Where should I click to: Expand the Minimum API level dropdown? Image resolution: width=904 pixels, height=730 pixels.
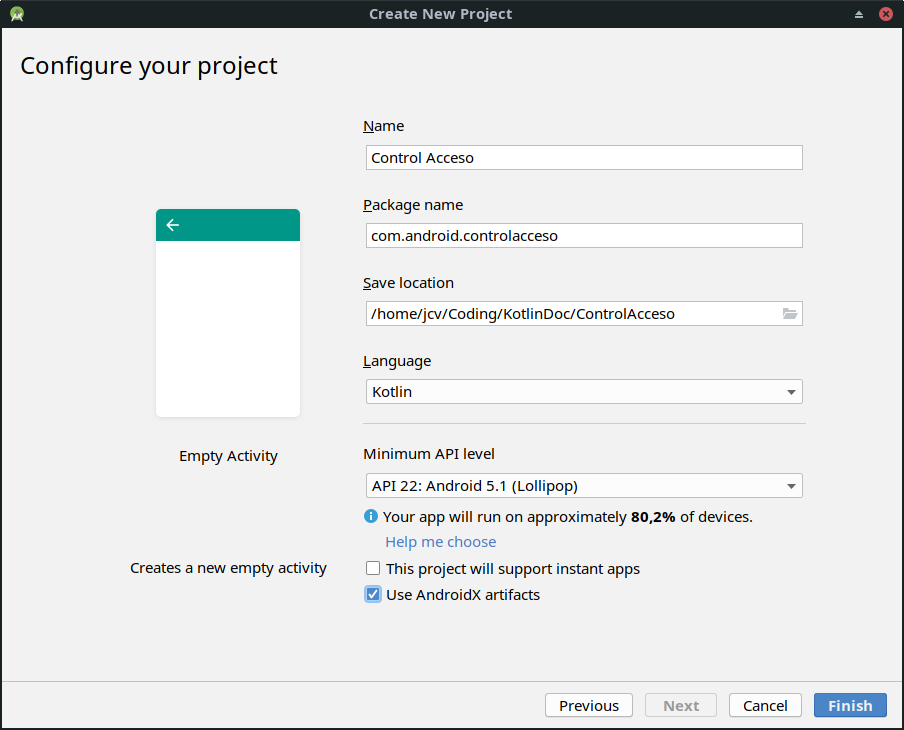[584, 486]
